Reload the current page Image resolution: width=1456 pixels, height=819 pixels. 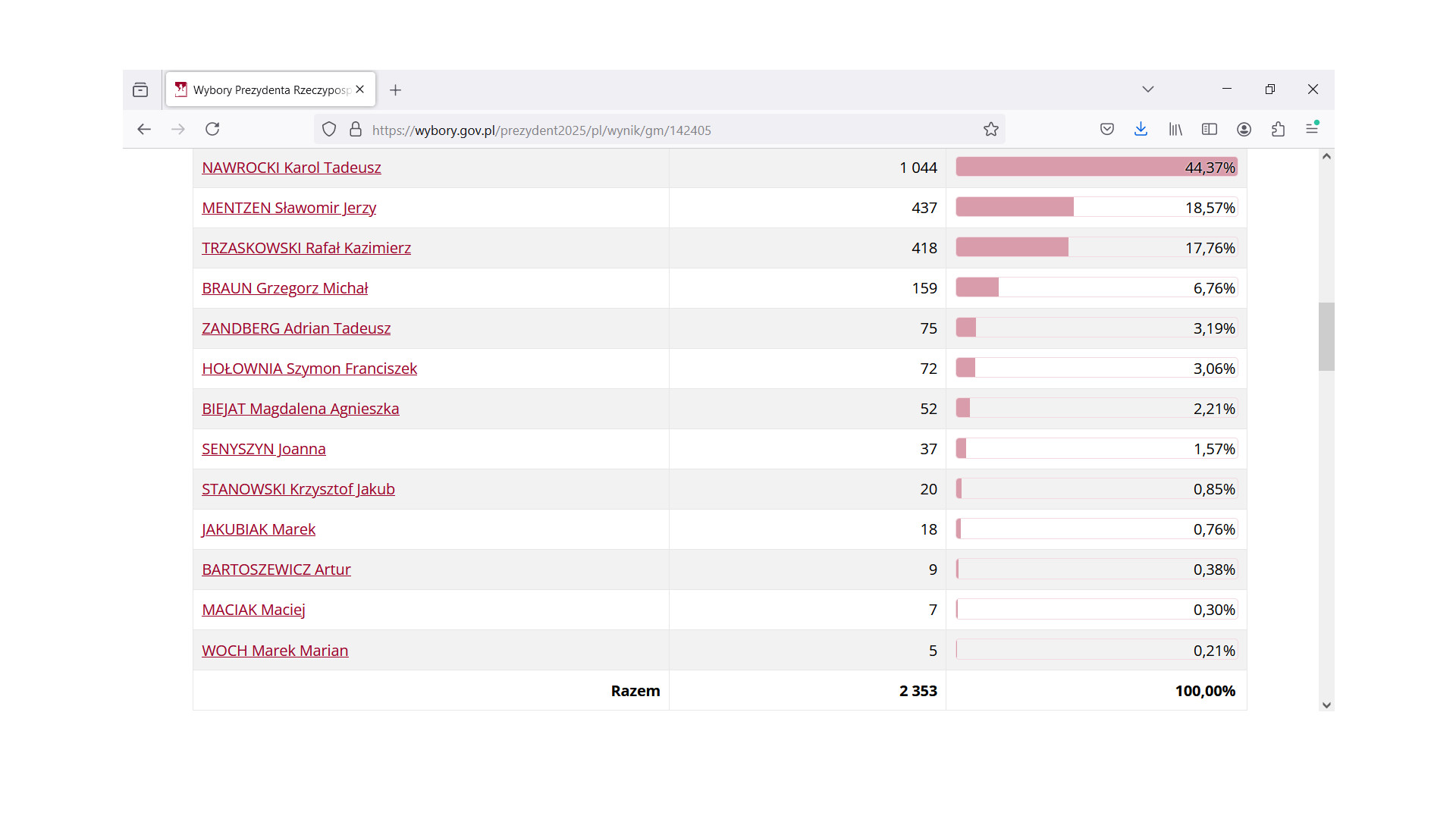(212, 129)
